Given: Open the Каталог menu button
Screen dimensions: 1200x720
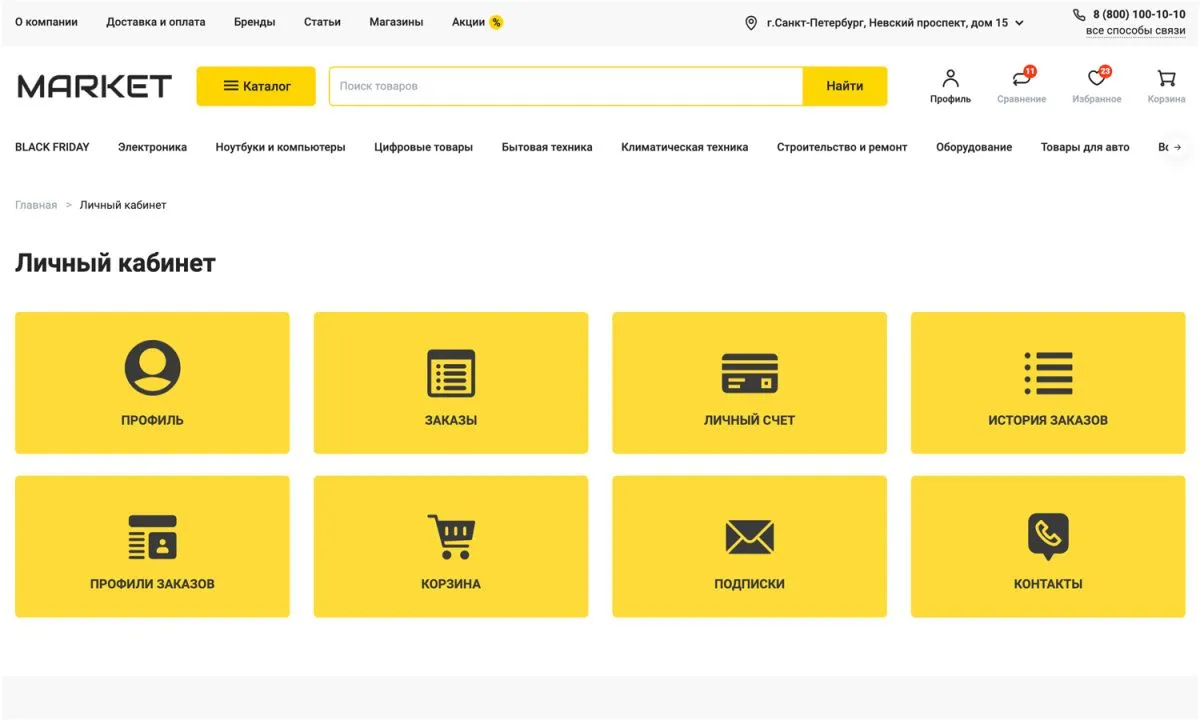Looking at the screenshot, I should pyautogui.click(x=256, y=86).
